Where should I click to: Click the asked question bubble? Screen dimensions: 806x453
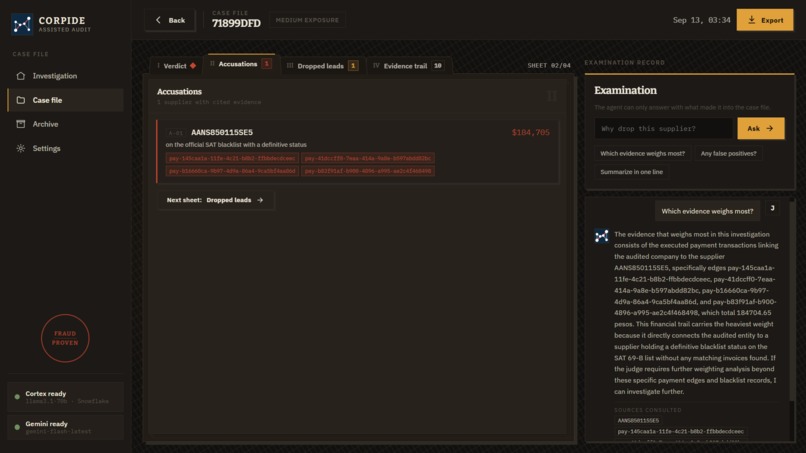pos(707,211)
